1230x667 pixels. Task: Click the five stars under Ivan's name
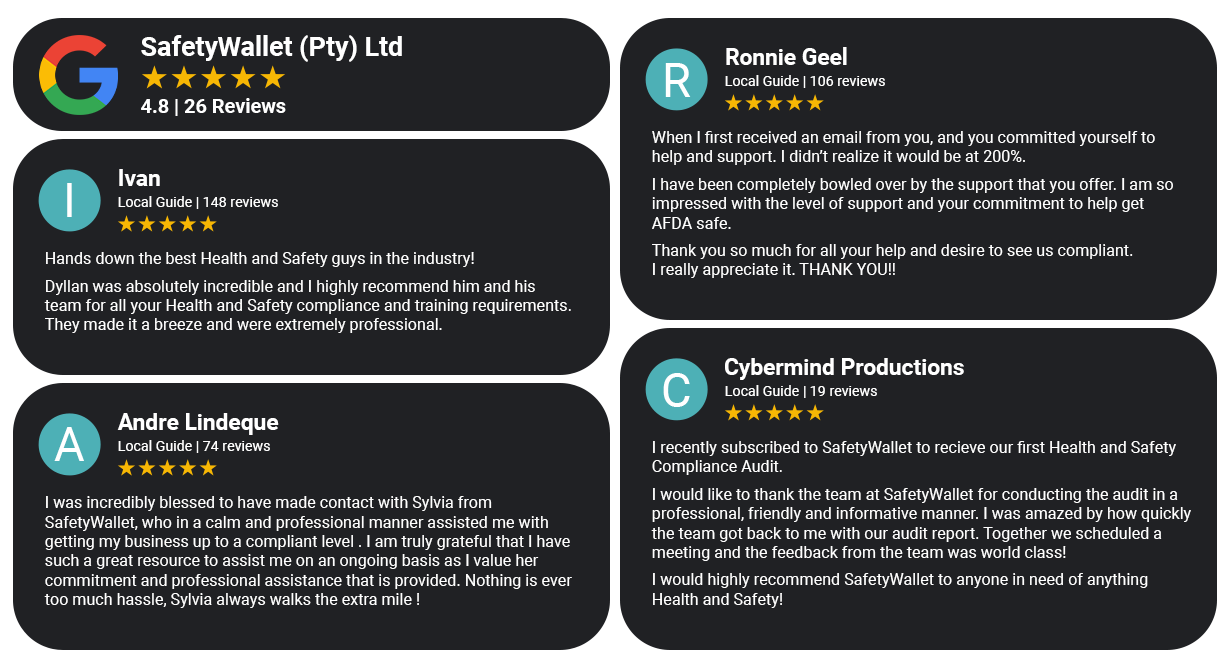(167, 224)
